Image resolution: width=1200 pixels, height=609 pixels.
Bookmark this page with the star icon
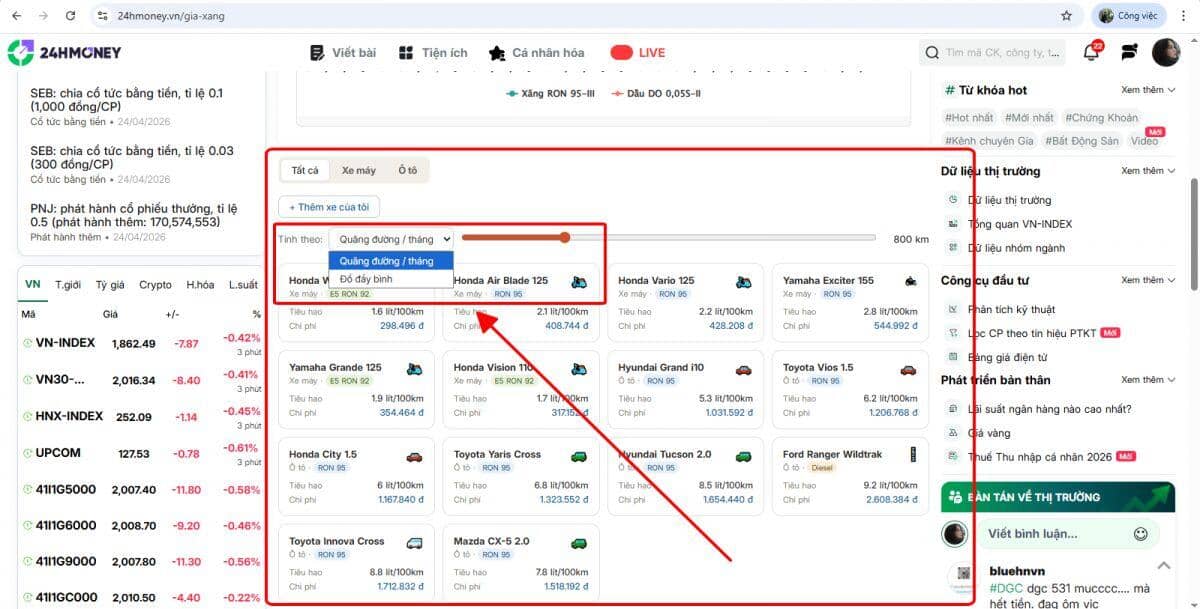(1066, 16)
